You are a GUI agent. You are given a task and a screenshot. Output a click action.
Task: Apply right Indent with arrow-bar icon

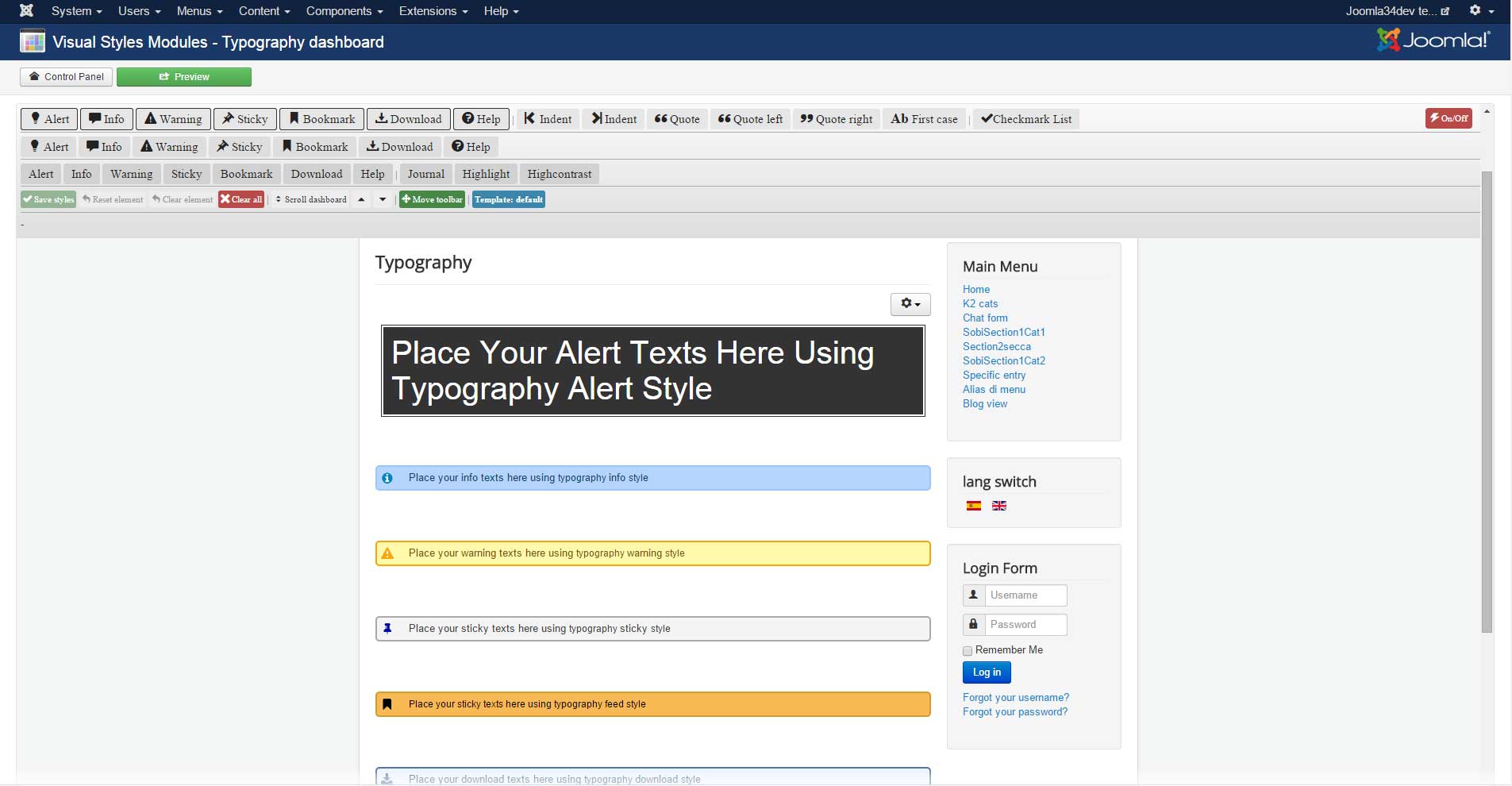tap(614, 119)
